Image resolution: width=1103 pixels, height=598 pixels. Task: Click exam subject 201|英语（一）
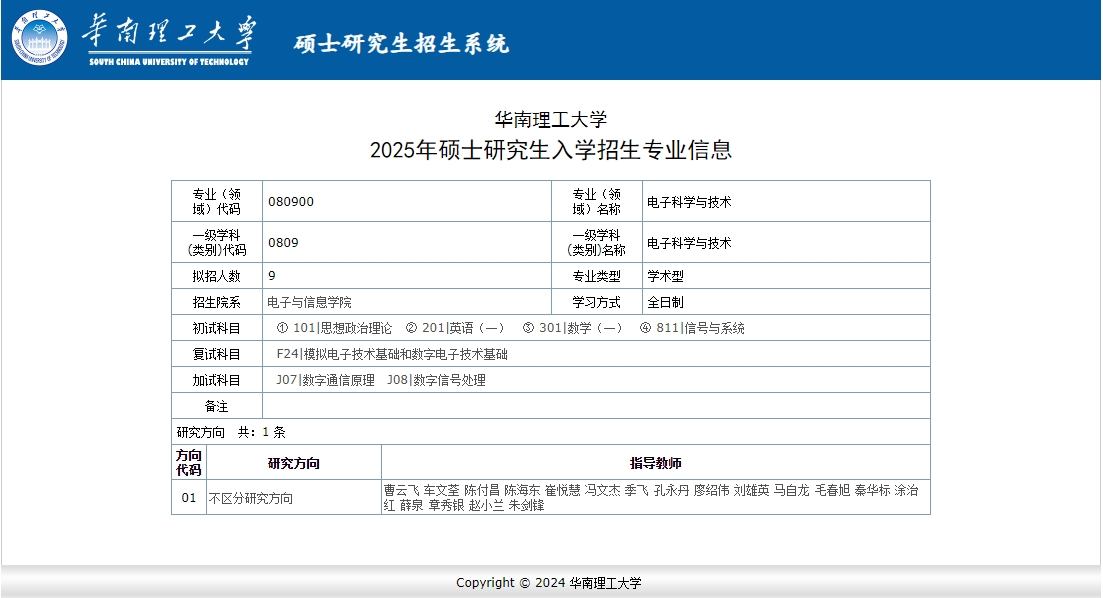tap(455, 328)
